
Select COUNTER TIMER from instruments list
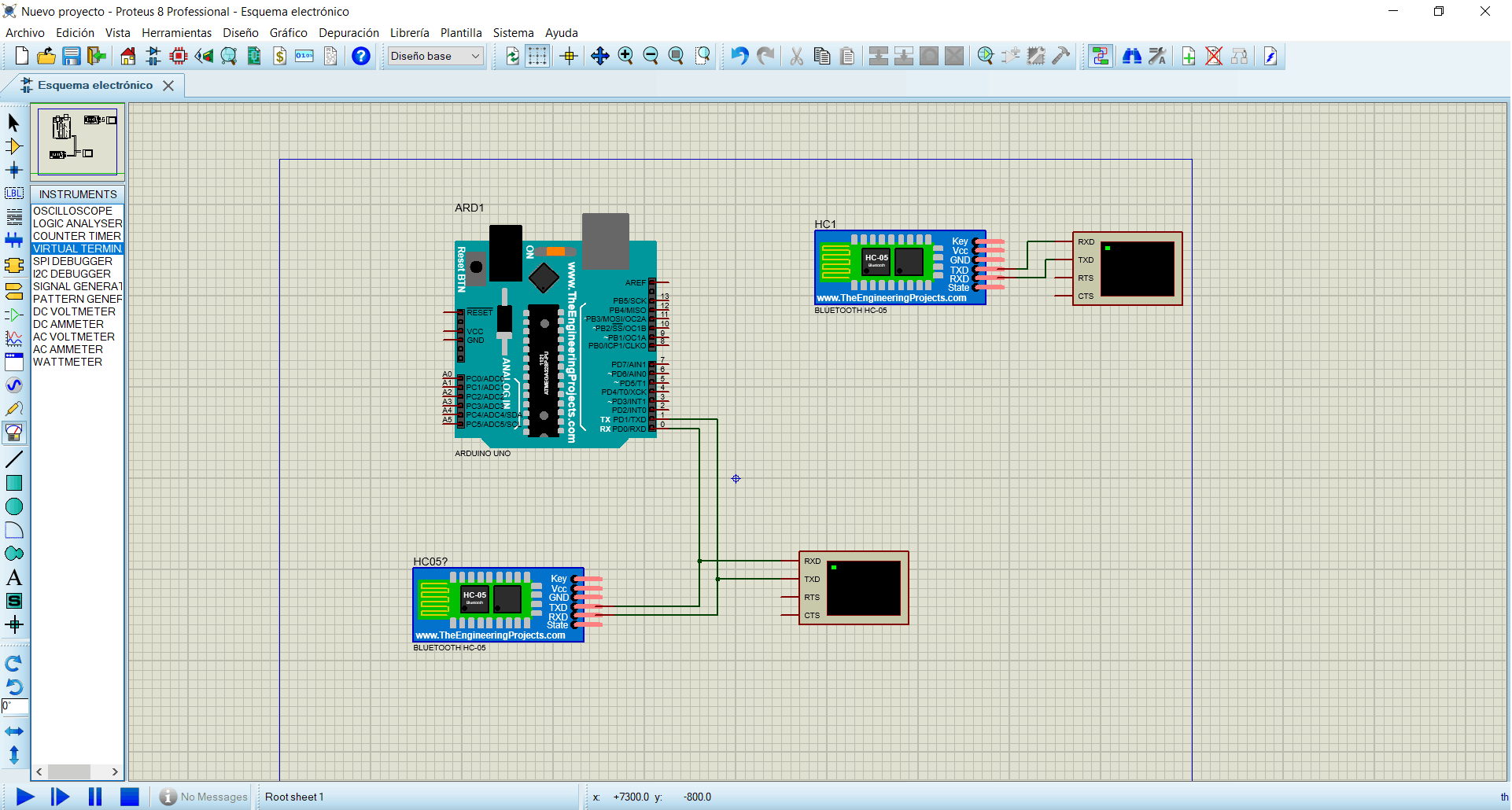[x=77, y=236]
